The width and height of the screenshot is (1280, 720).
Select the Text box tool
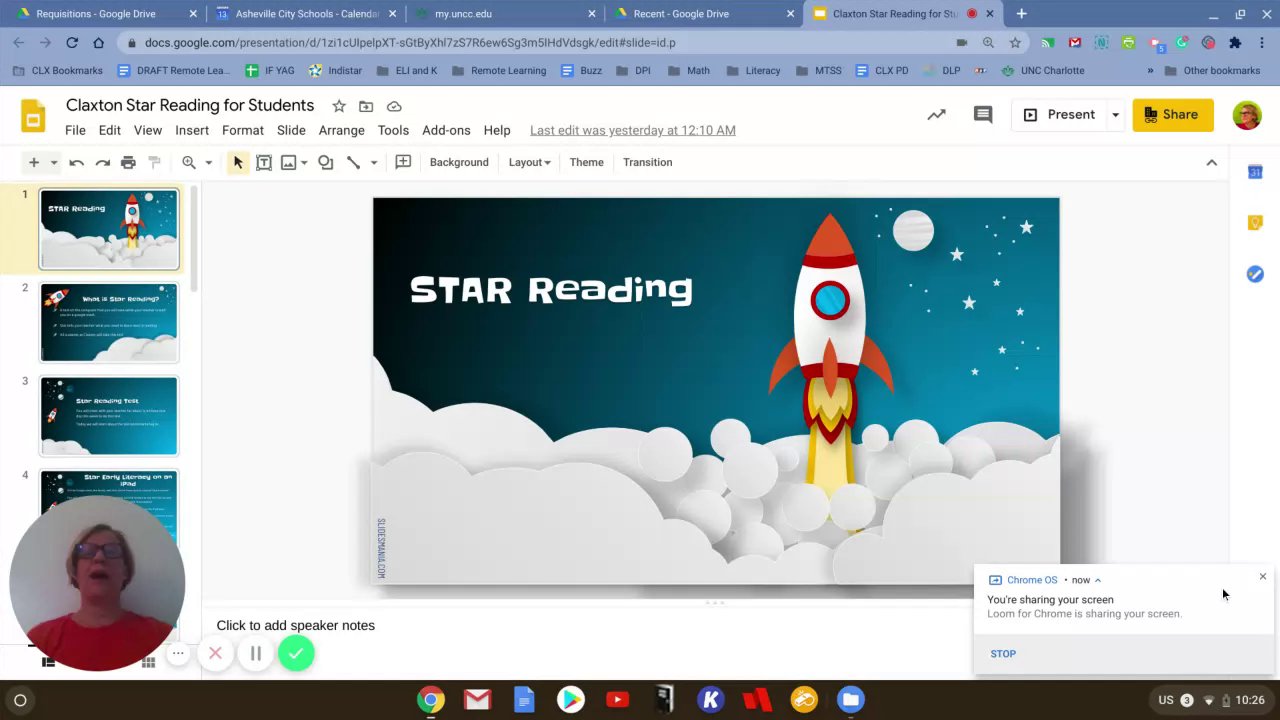pyautogui.click(x=264, y=162)
